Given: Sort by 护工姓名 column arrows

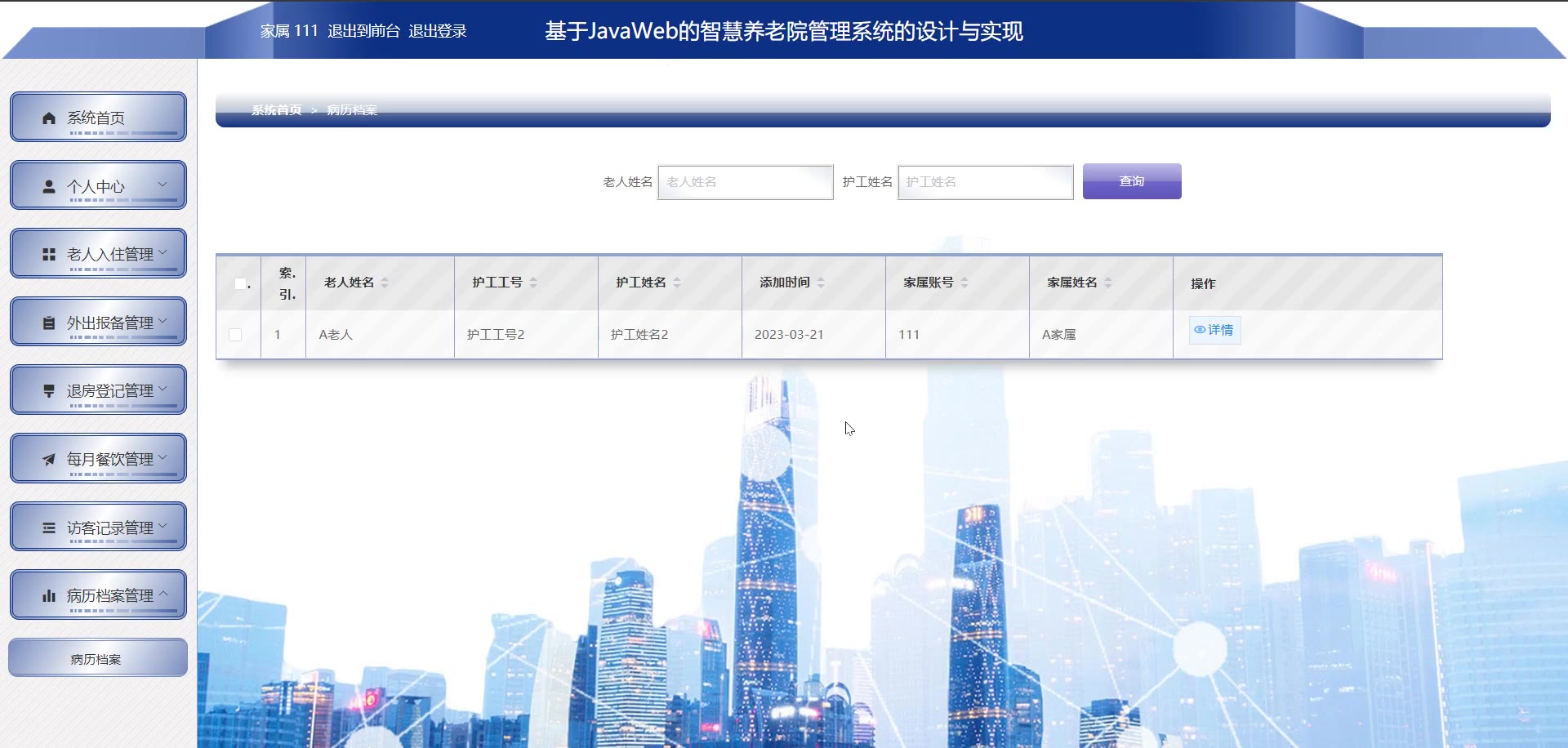Looking at the screenshot, I should pos(677,283).
